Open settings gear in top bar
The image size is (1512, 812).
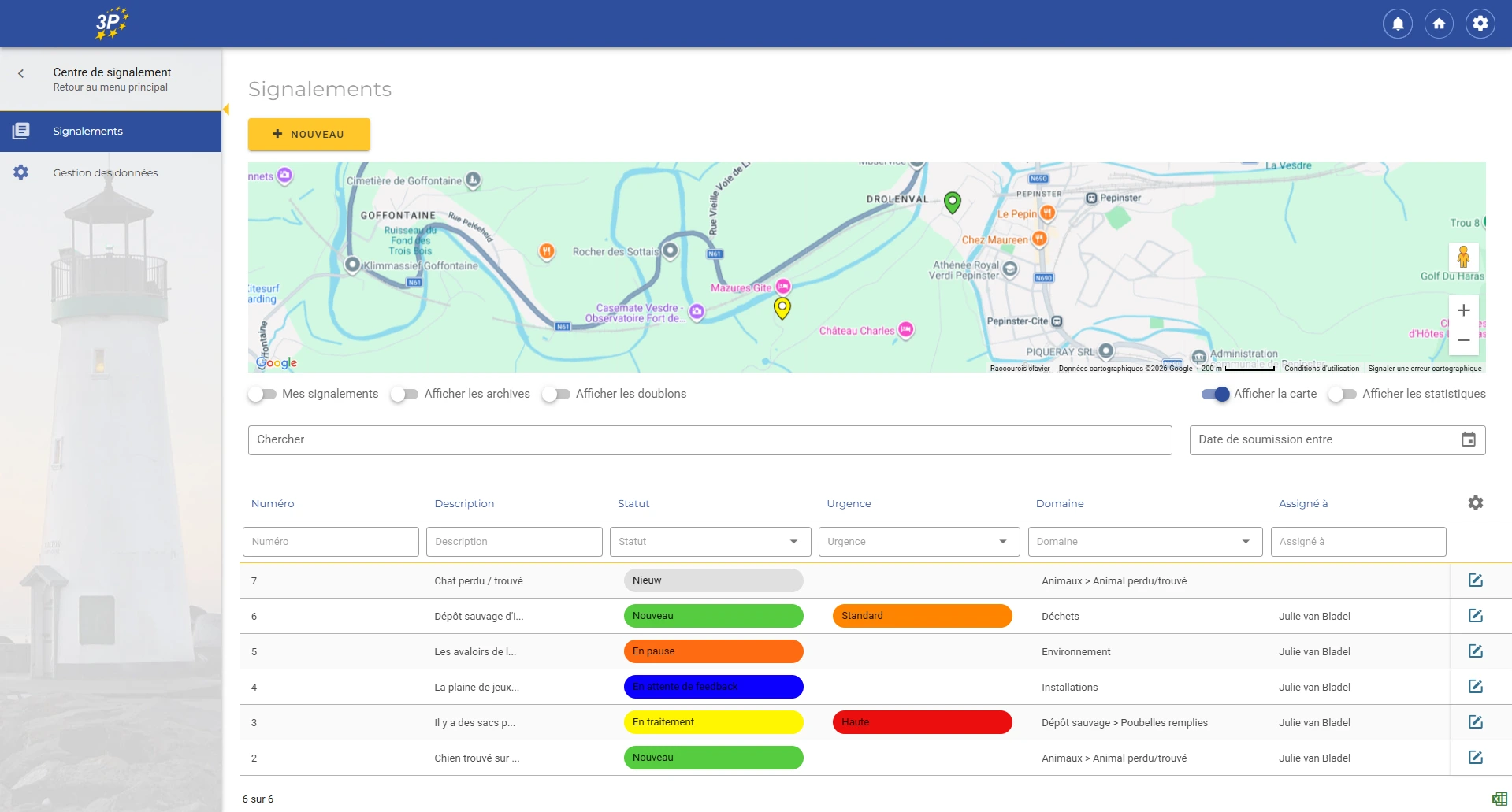tap(1480, 24)
